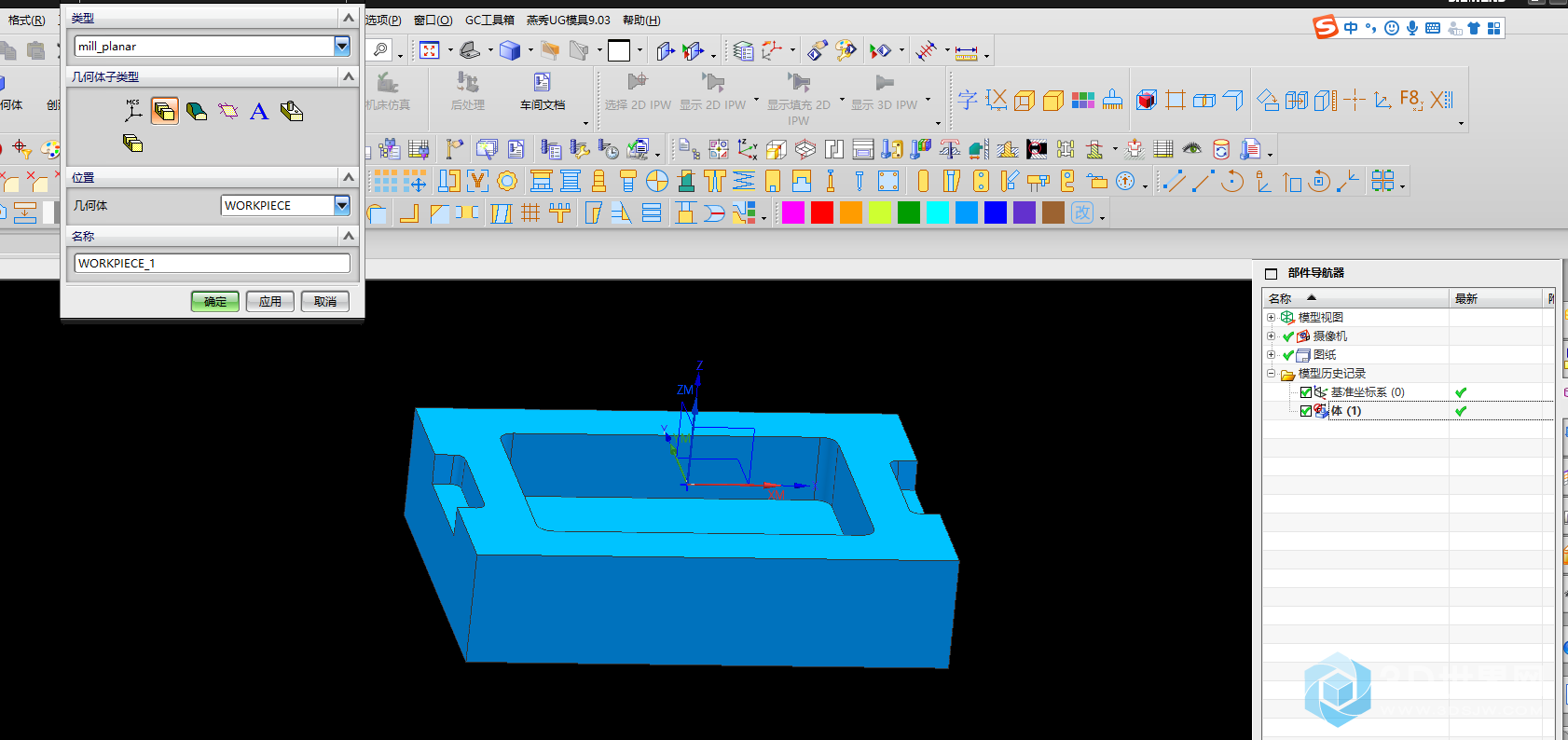The image size is (1568, 740).
Task: Open the 选项(P) menu
Action: (x=383, y=20)
